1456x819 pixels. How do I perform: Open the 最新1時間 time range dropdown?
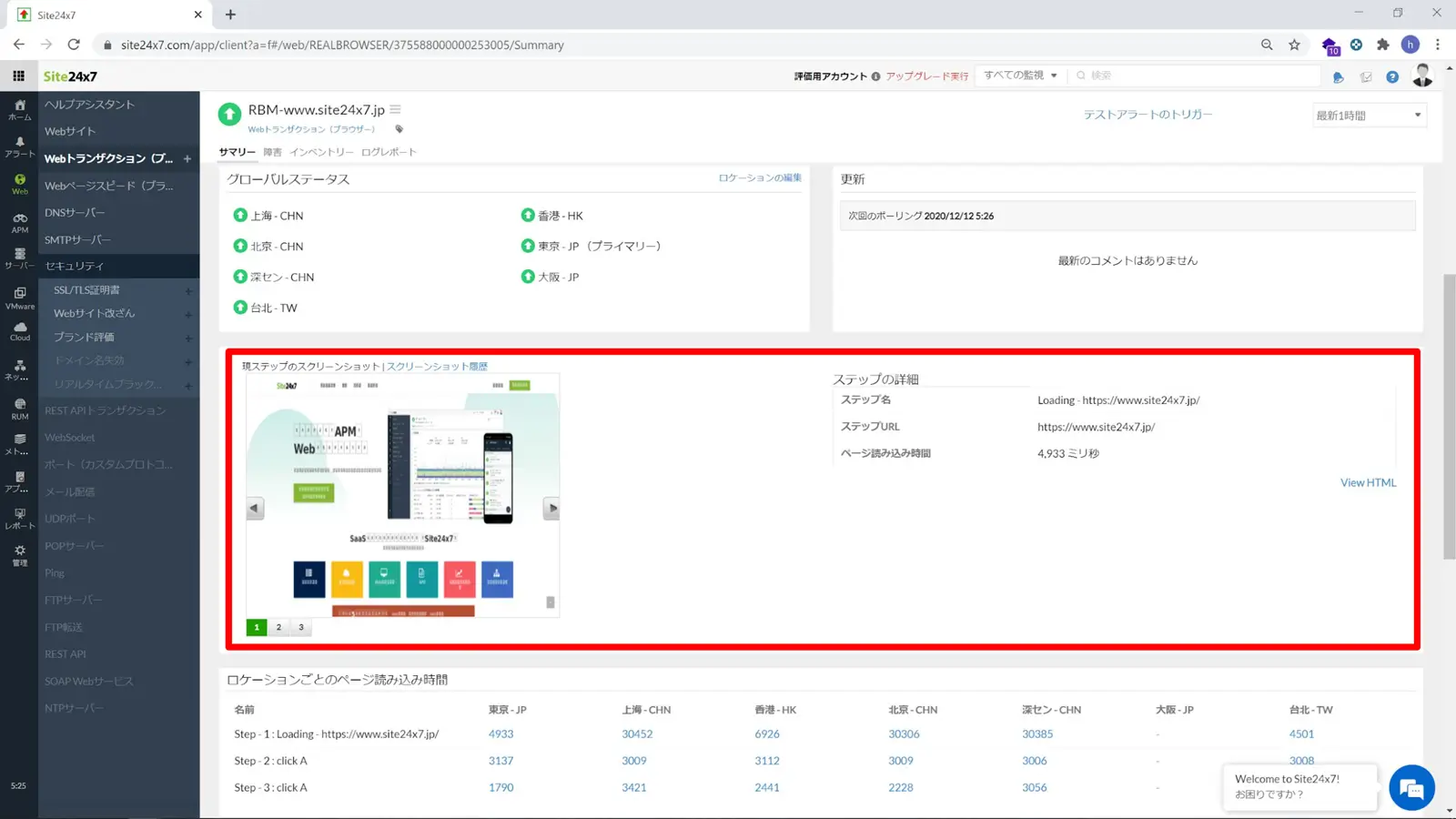point(1369,116)
